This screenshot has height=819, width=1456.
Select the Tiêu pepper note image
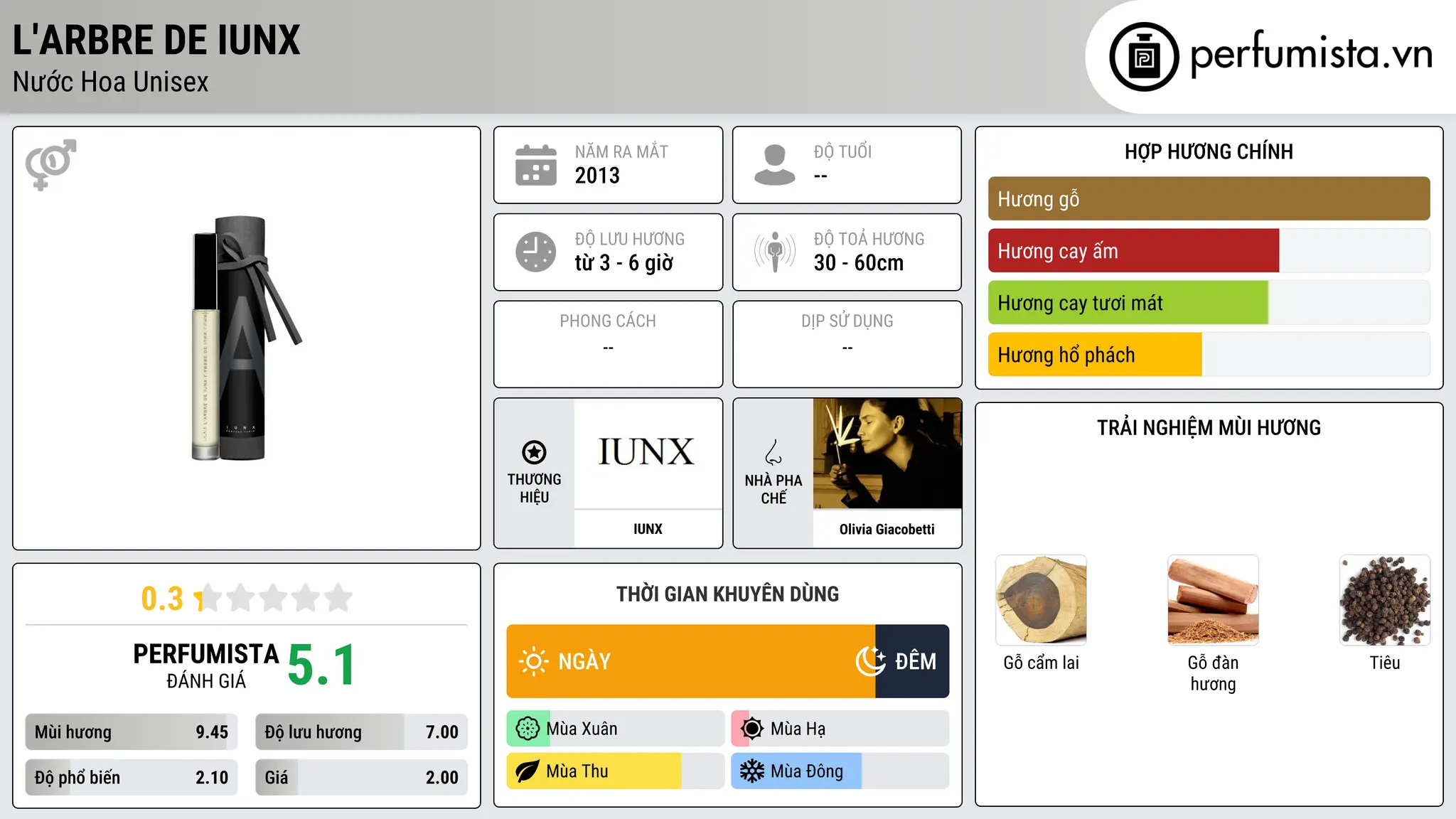tap(1385, 600)
